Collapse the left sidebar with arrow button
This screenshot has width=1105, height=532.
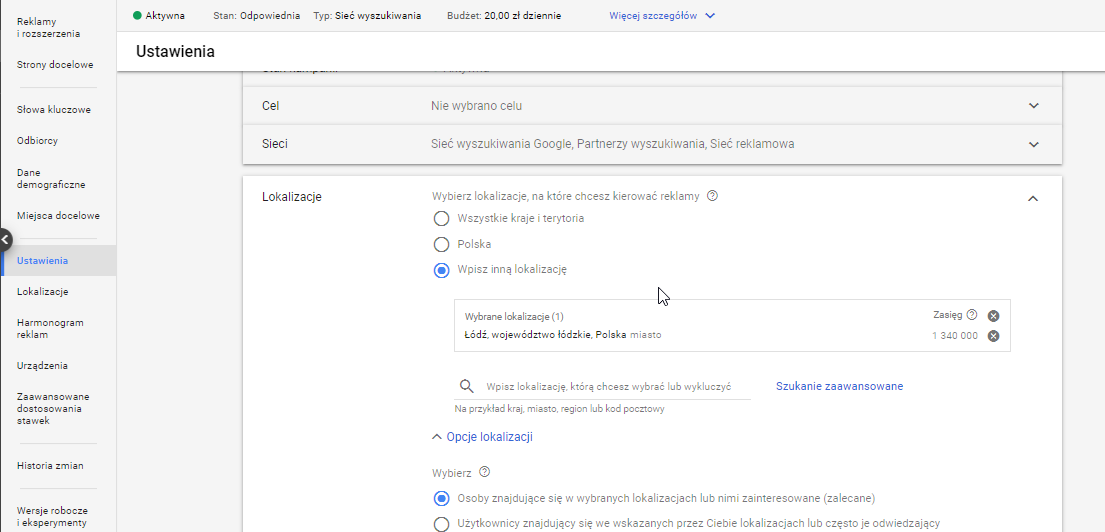(x=6, y=240)
